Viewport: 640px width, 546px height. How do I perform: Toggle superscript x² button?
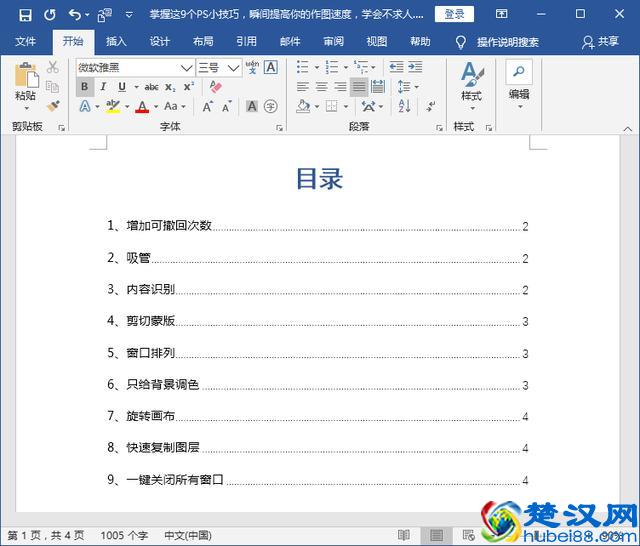189,87
